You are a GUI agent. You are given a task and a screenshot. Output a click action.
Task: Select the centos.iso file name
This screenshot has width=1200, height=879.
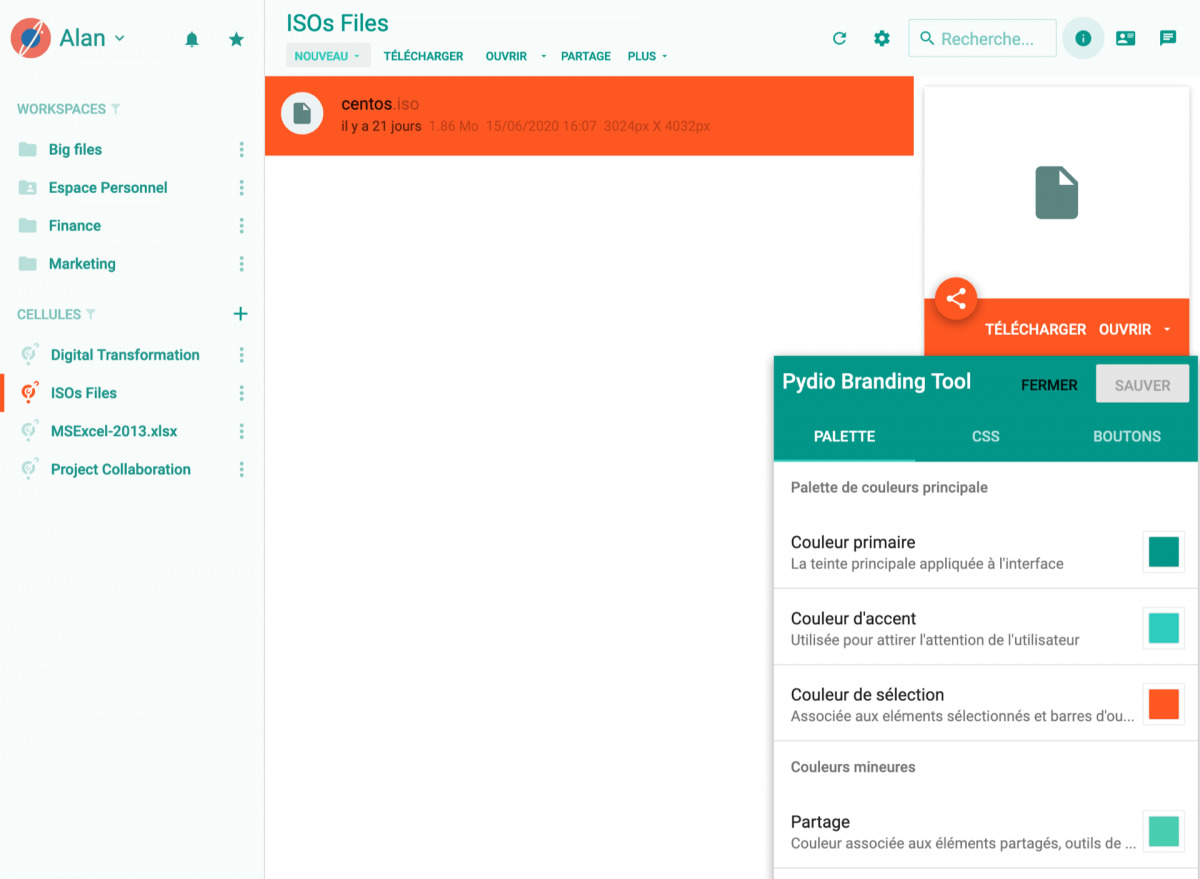click(380, 104)
